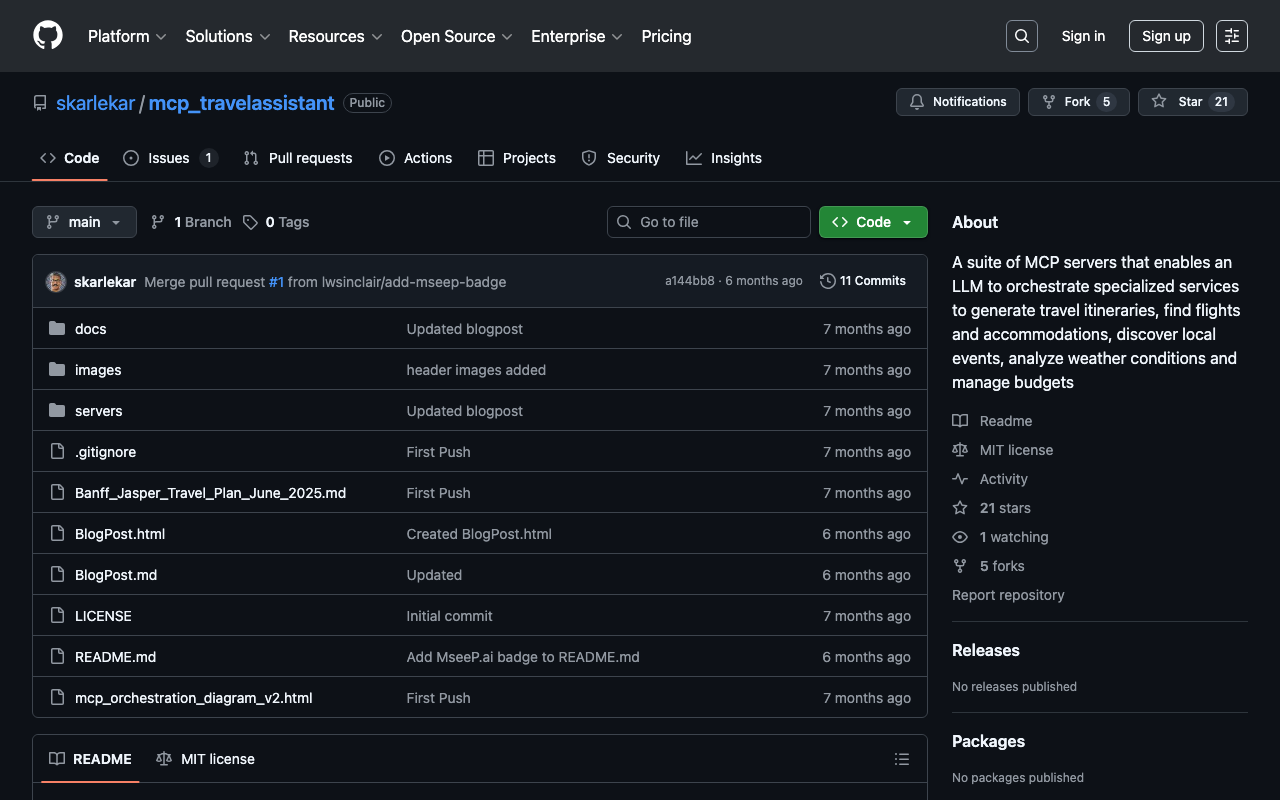Open README outline list icon
The width and height of the screenshot is (1280, 800).
click(x=901, y=759)
